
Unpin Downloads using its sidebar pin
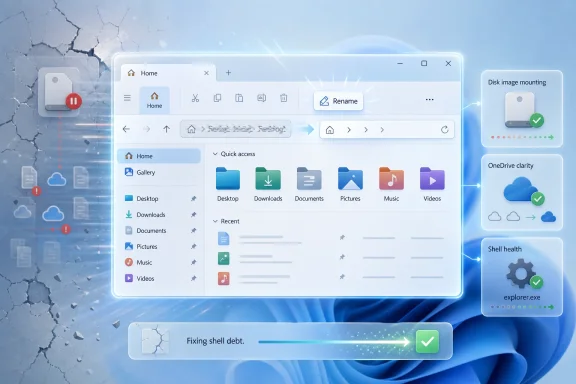(194, 215)
